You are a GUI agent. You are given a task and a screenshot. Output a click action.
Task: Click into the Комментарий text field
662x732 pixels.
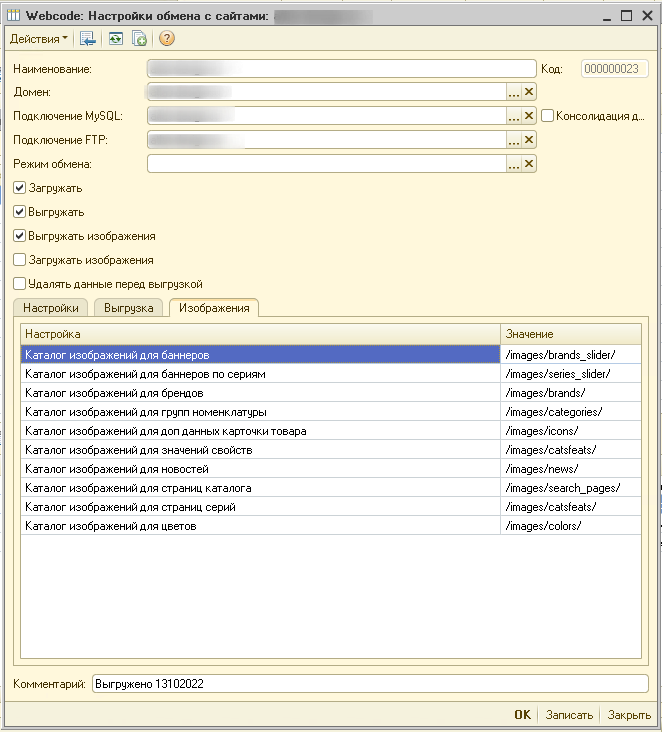tap(370, 684)
